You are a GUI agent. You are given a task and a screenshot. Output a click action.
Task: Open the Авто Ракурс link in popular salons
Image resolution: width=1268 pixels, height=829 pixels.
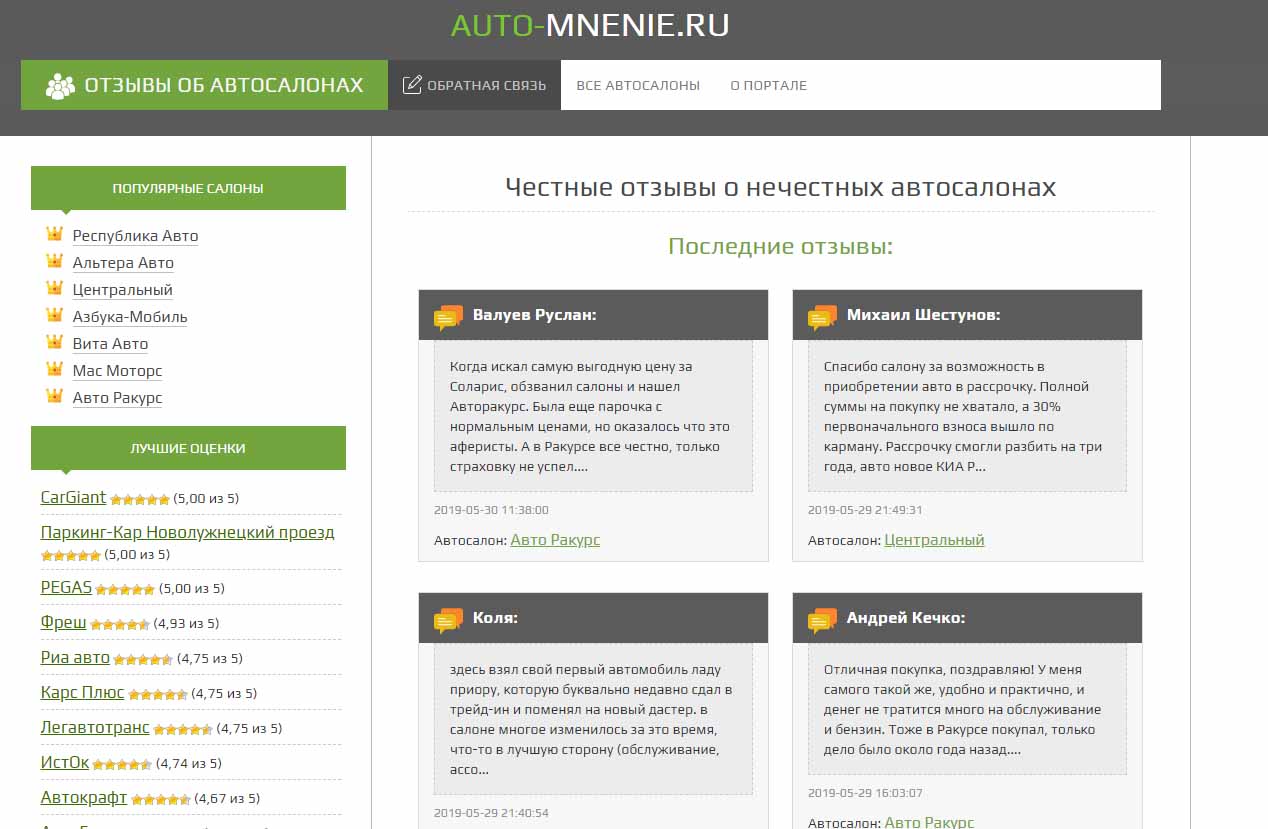click(x=117, y=398)
